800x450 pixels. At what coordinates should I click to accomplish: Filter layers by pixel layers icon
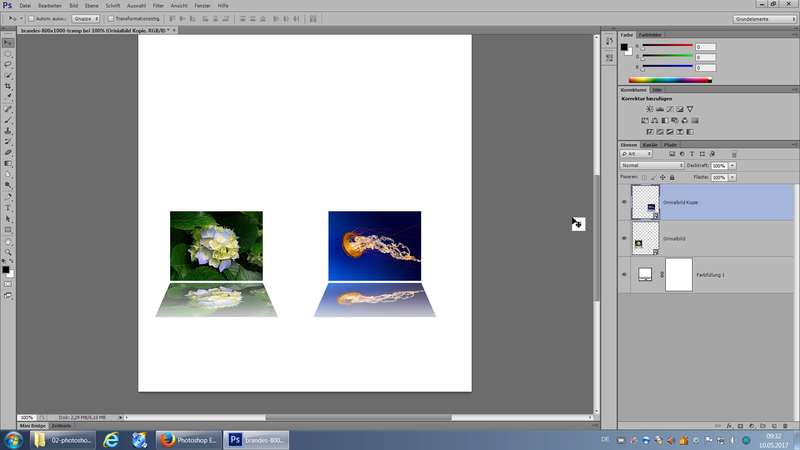672,154
